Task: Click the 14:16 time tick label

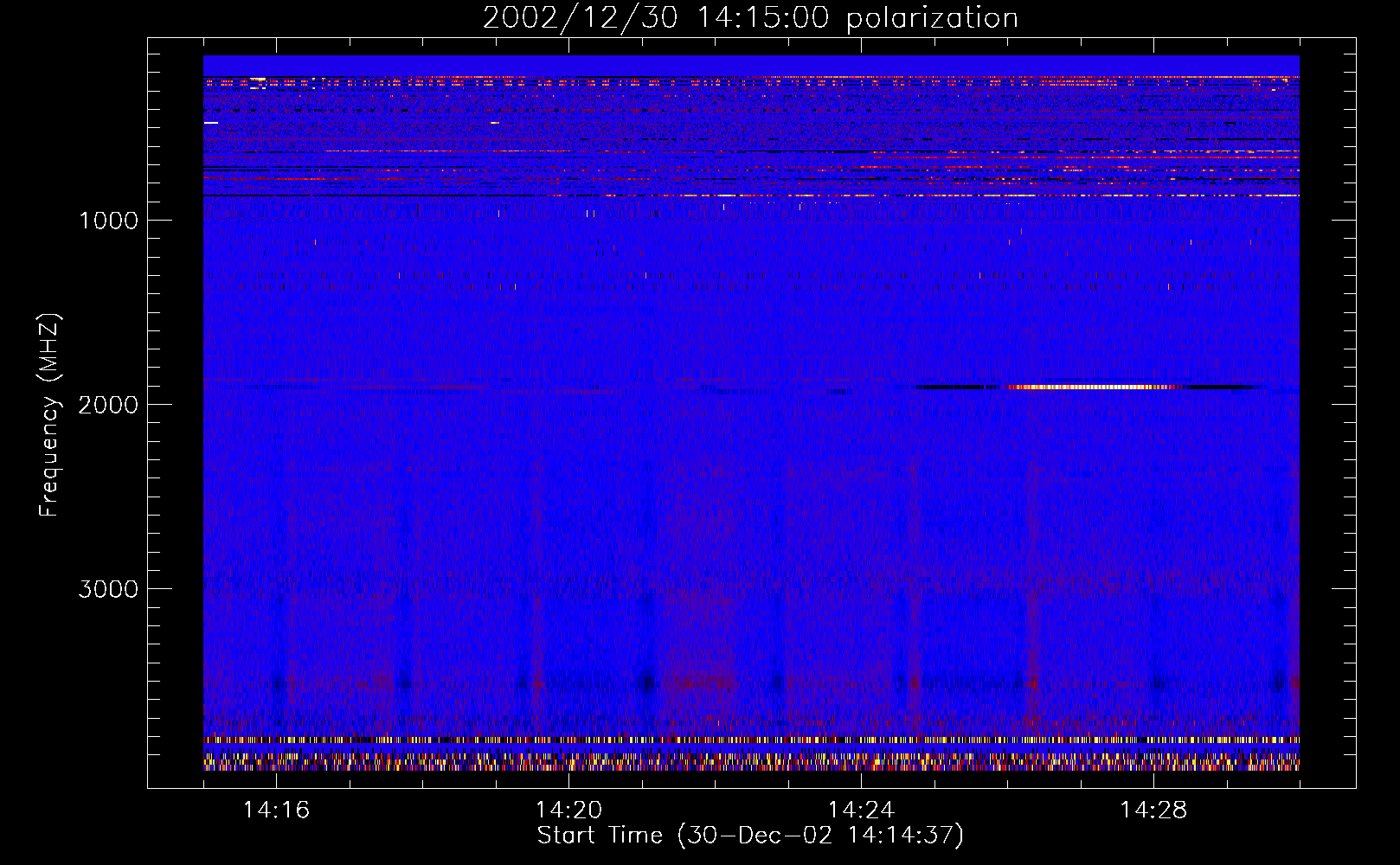Action: [x=276, y=811]
